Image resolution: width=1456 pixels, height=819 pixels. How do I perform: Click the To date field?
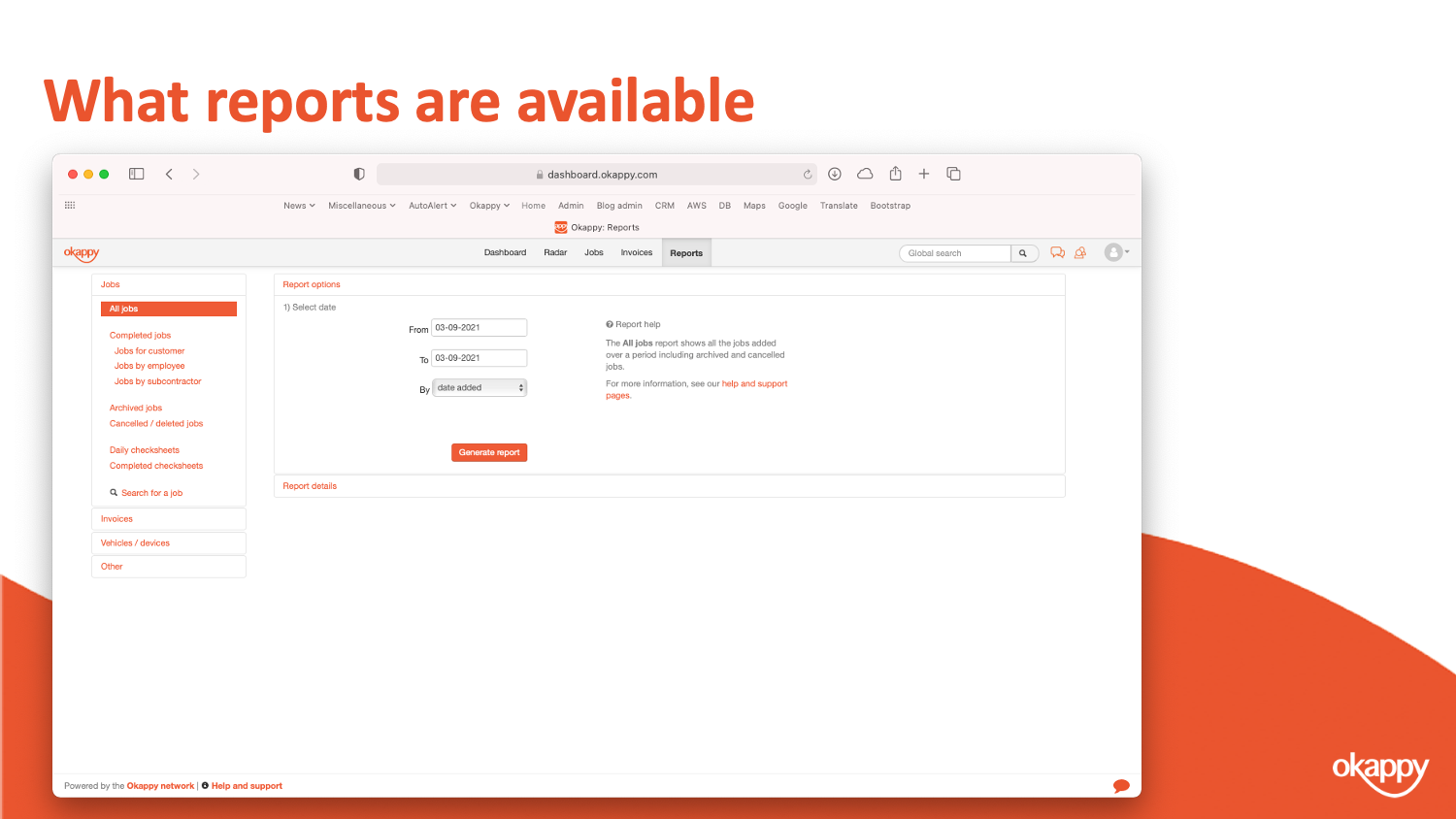click(480, 358)
